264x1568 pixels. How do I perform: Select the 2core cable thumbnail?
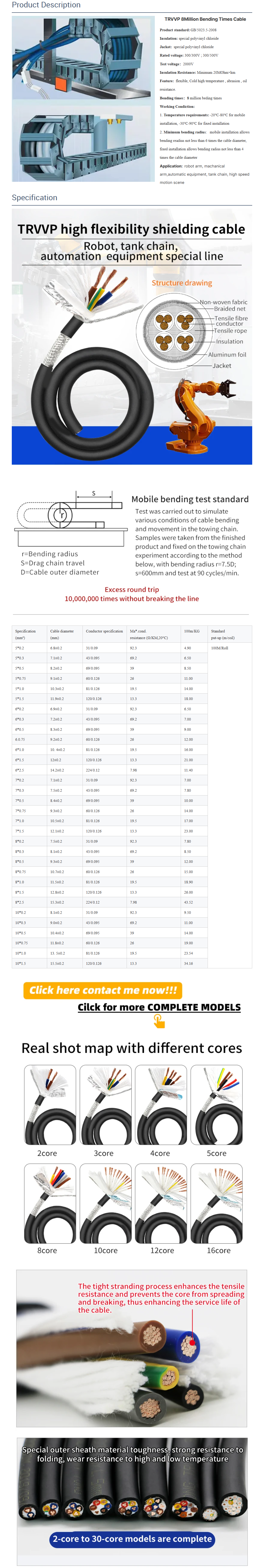pyautogui.click(x=50, y=1105)
